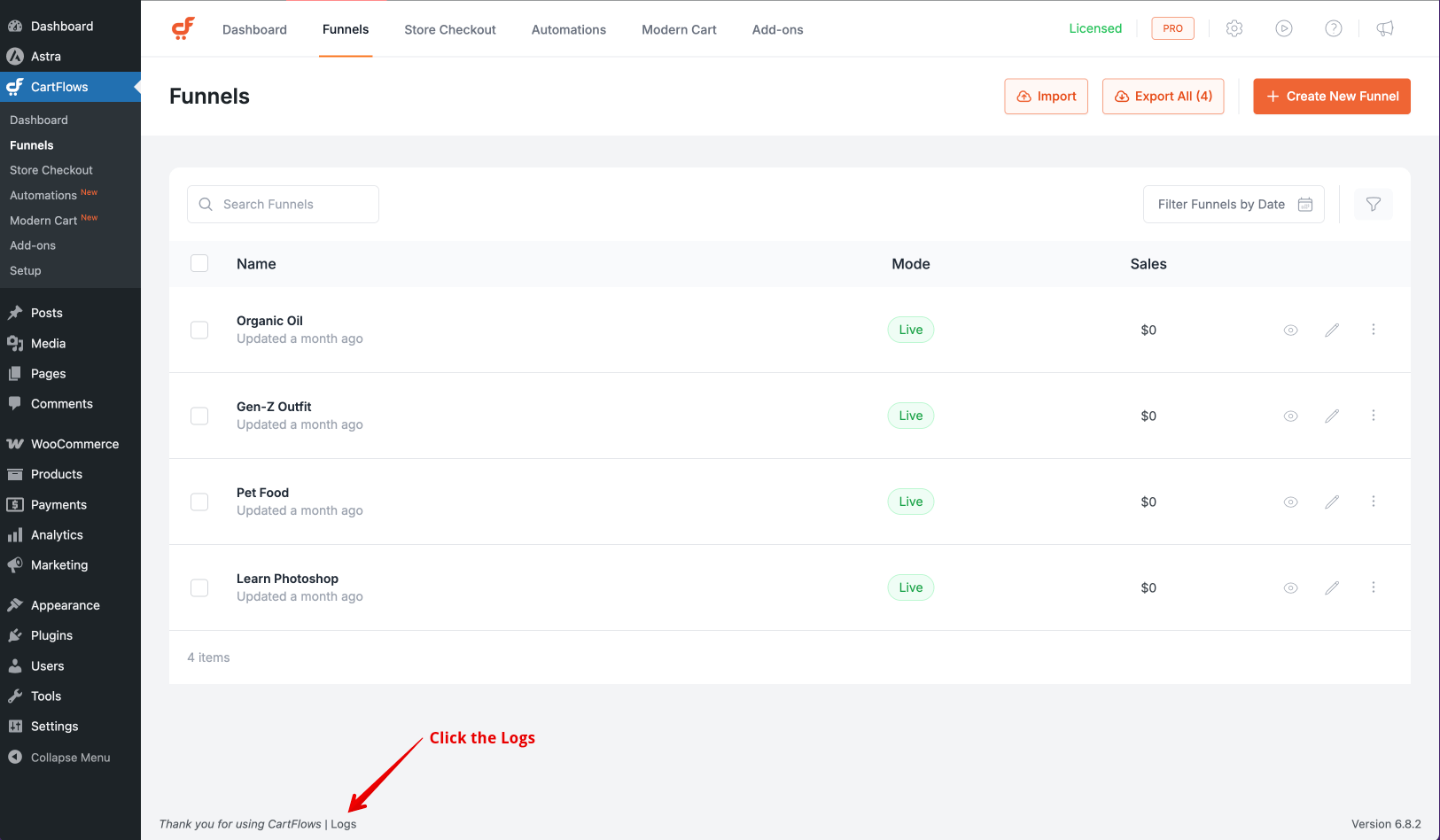Viewport: 1440px width, 840px height.
Task: Open WooCommerce in the sidebar
Action: [x=70, y=444]
